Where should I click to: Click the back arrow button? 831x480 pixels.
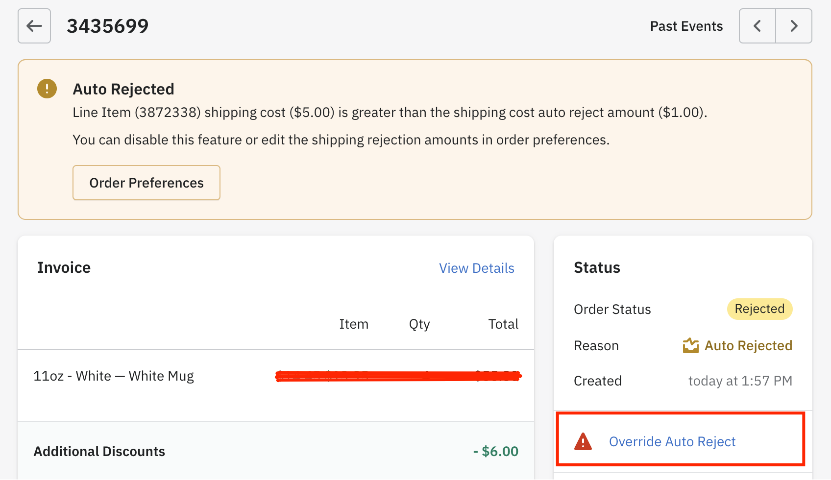click(35, 26)
